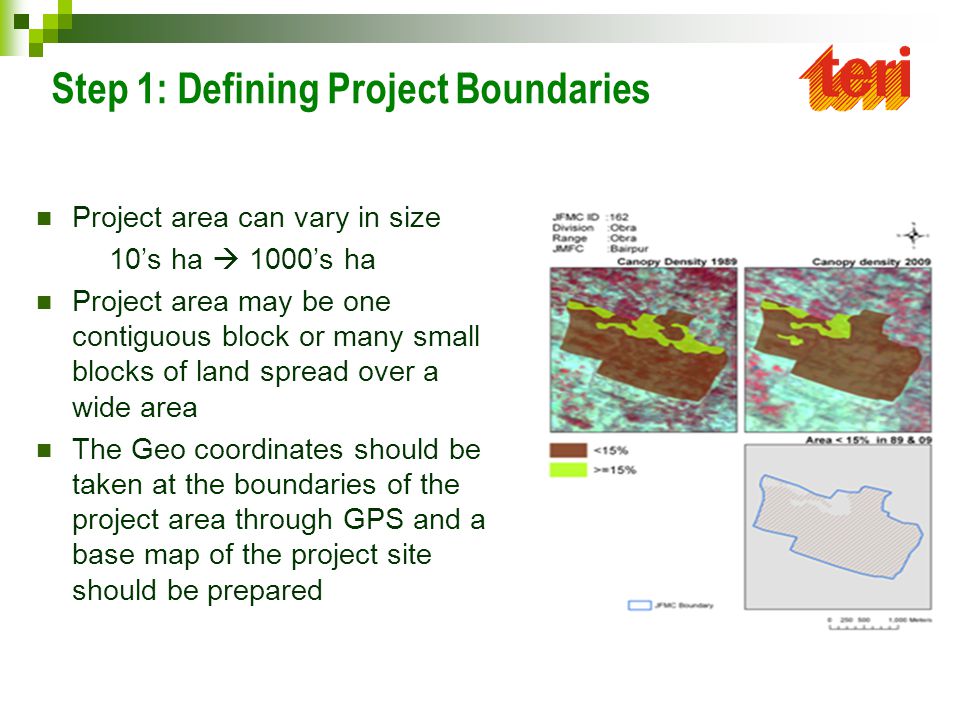The height and width of the screenshot is (720, 960).
Task: Click the 'Division :Obra' label
Action: click(x=594, y=227)
